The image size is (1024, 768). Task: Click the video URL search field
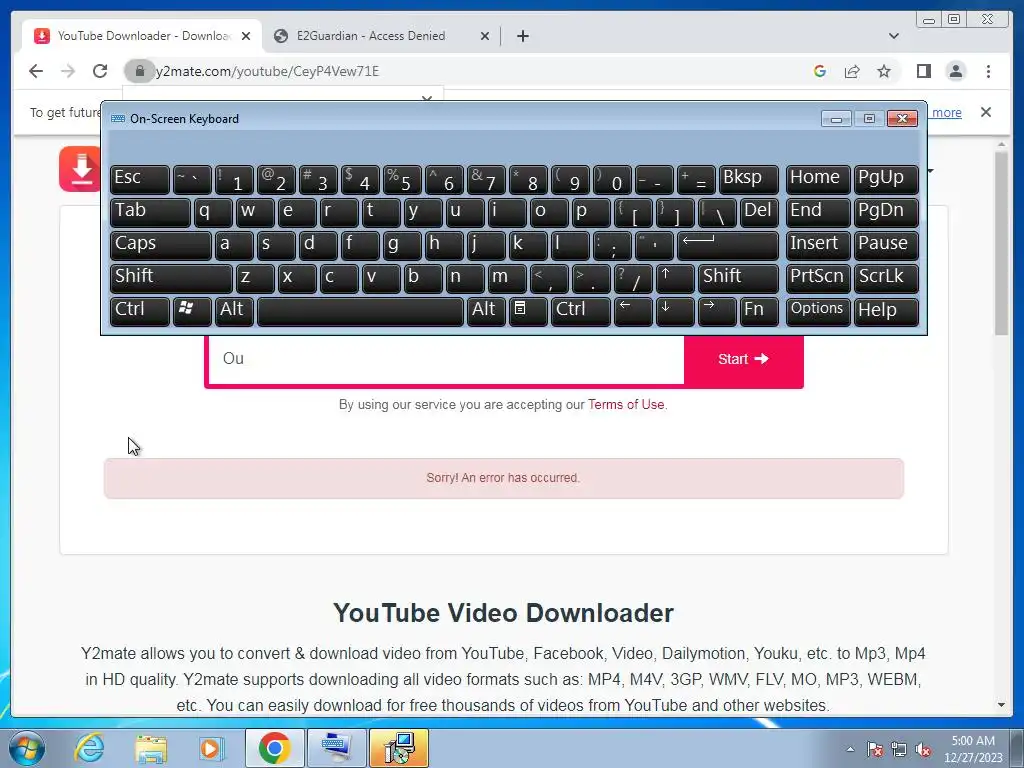pyautogui.click(x=446, y=359)
